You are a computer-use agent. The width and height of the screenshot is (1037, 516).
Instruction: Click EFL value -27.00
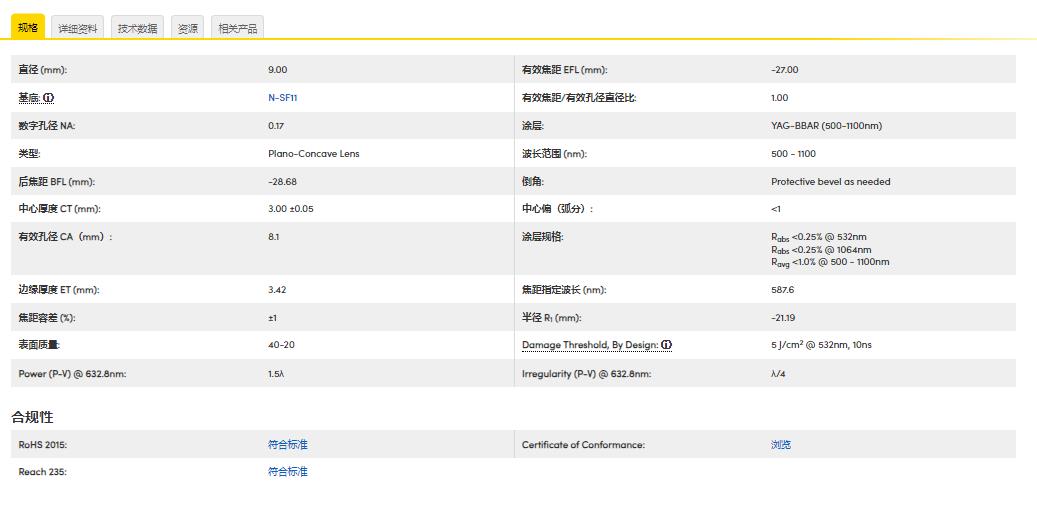785,69
